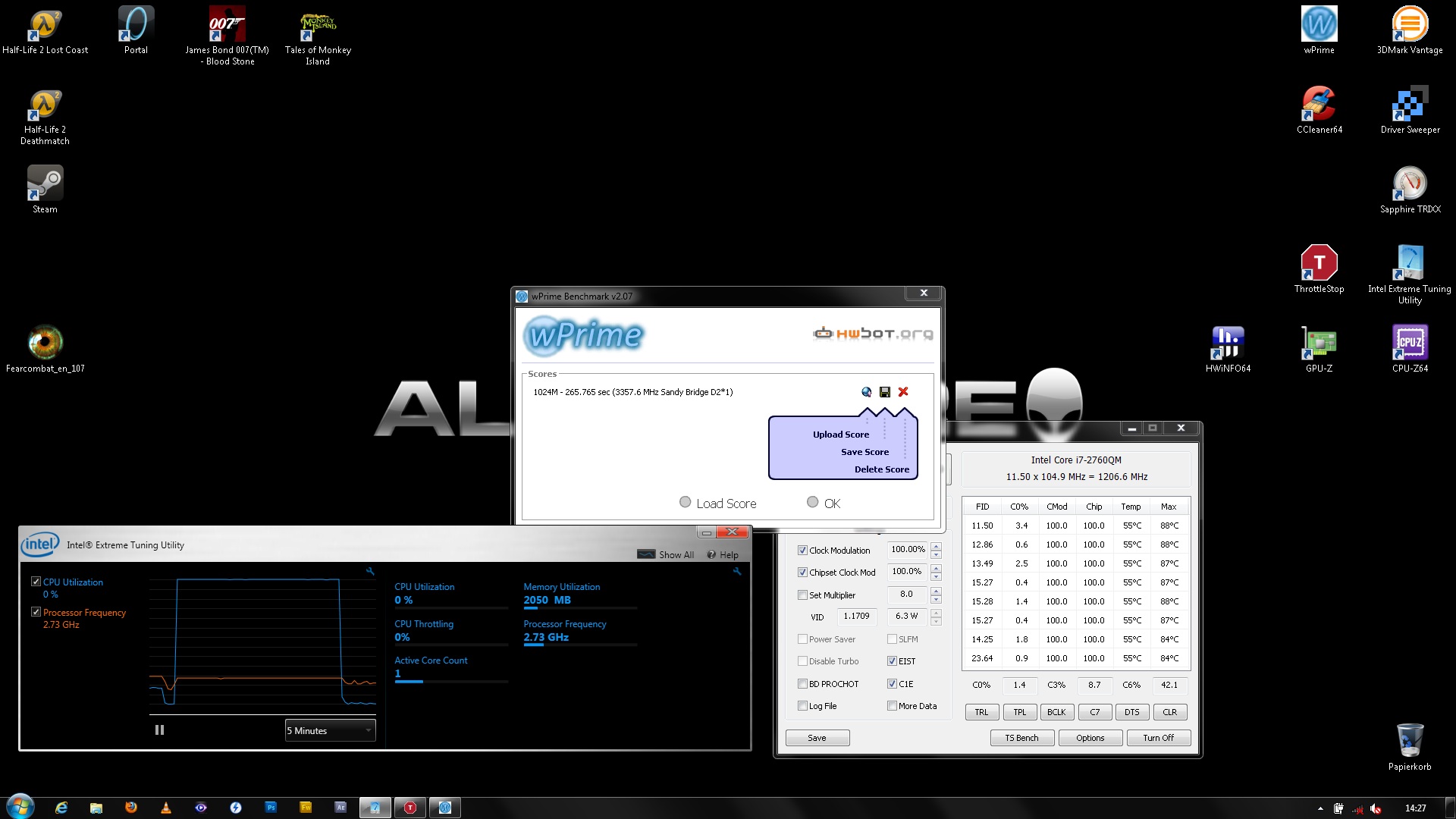Click the TRL button

(981, 712)
